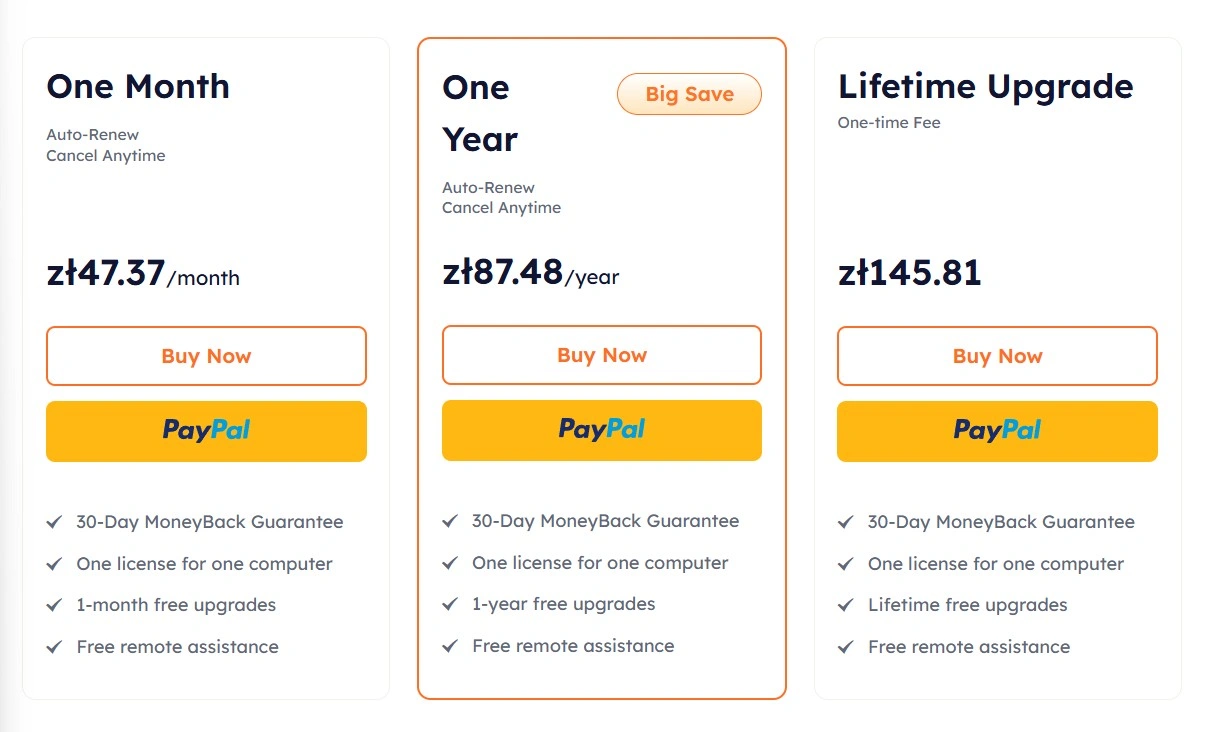This screenshot has width=1216, height=732.
Task: Click checkmark beside 1-month free upgrades
Action: point(55,605)
